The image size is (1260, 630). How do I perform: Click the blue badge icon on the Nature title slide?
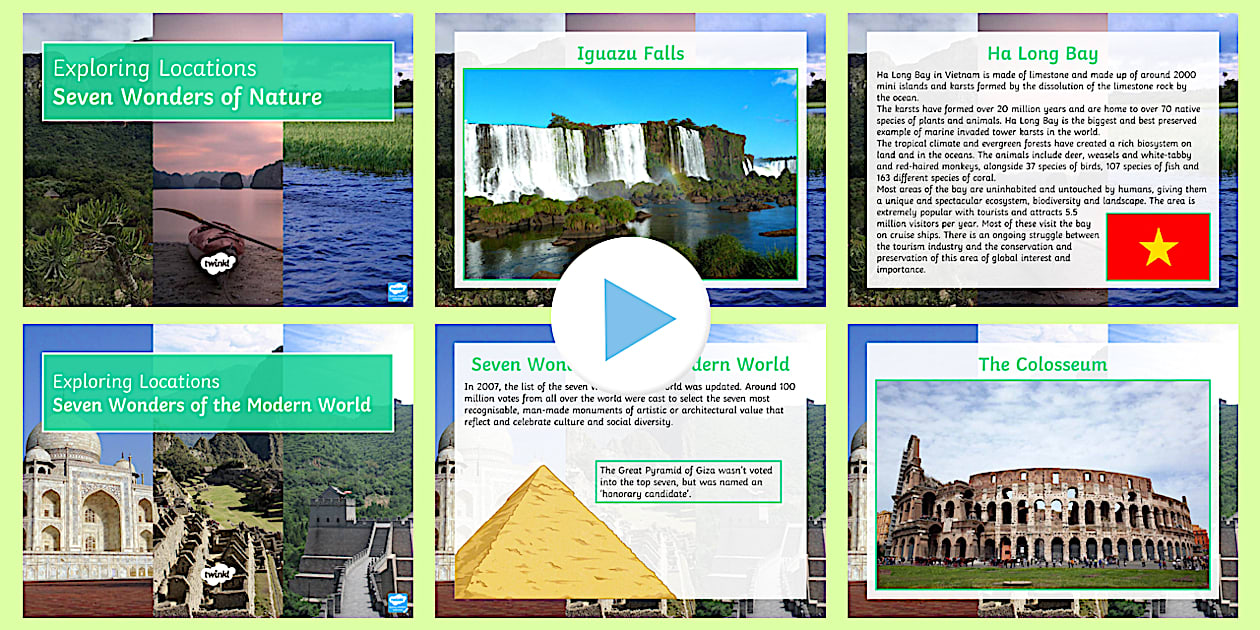398,292
